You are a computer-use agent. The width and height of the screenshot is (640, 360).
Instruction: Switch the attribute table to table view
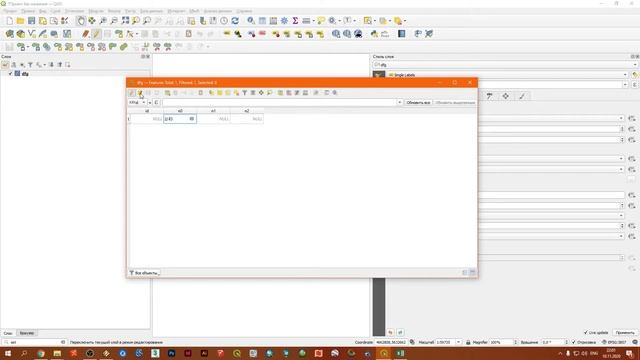click(472, 273)
